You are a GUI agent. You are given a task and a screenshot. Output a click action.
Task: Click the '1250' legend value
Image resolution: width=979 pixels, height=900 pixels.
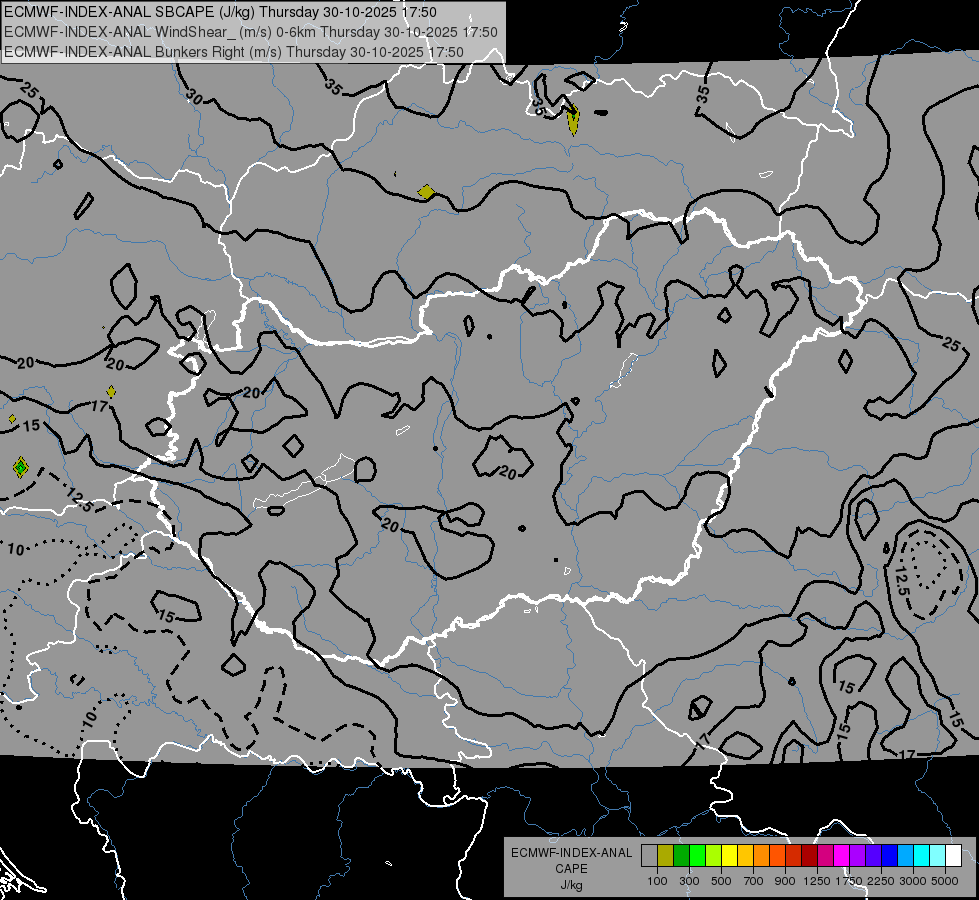coord(817,881)
